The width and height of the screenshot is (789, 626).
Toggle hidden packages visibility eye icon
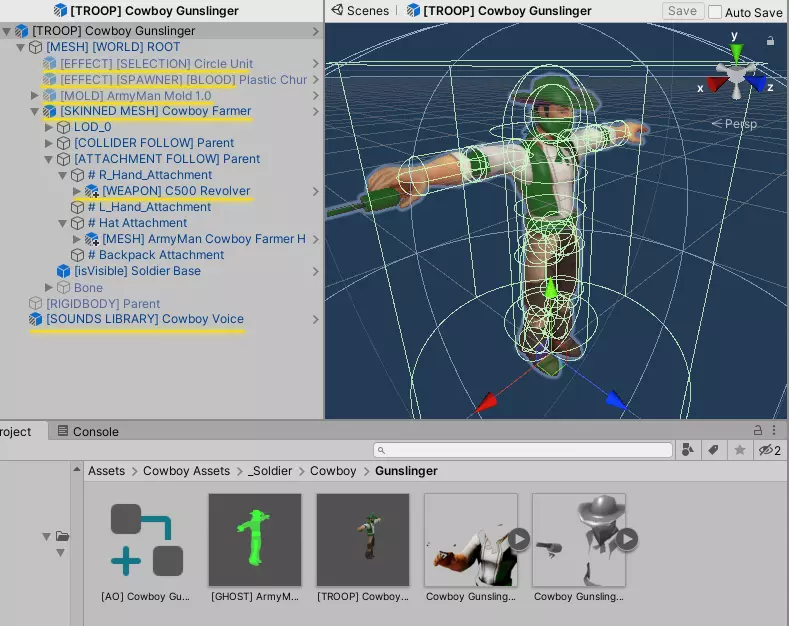pyautogui.click(x=769, y=450)
